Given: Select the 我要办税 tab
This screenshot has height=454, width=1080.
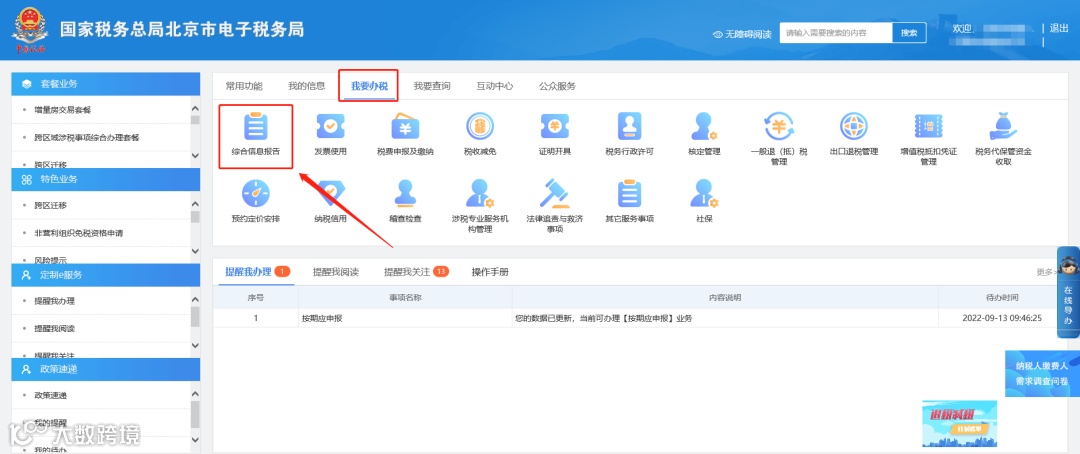Looking at the screenshot, I should pyautogui.click(x=369, y=86).
